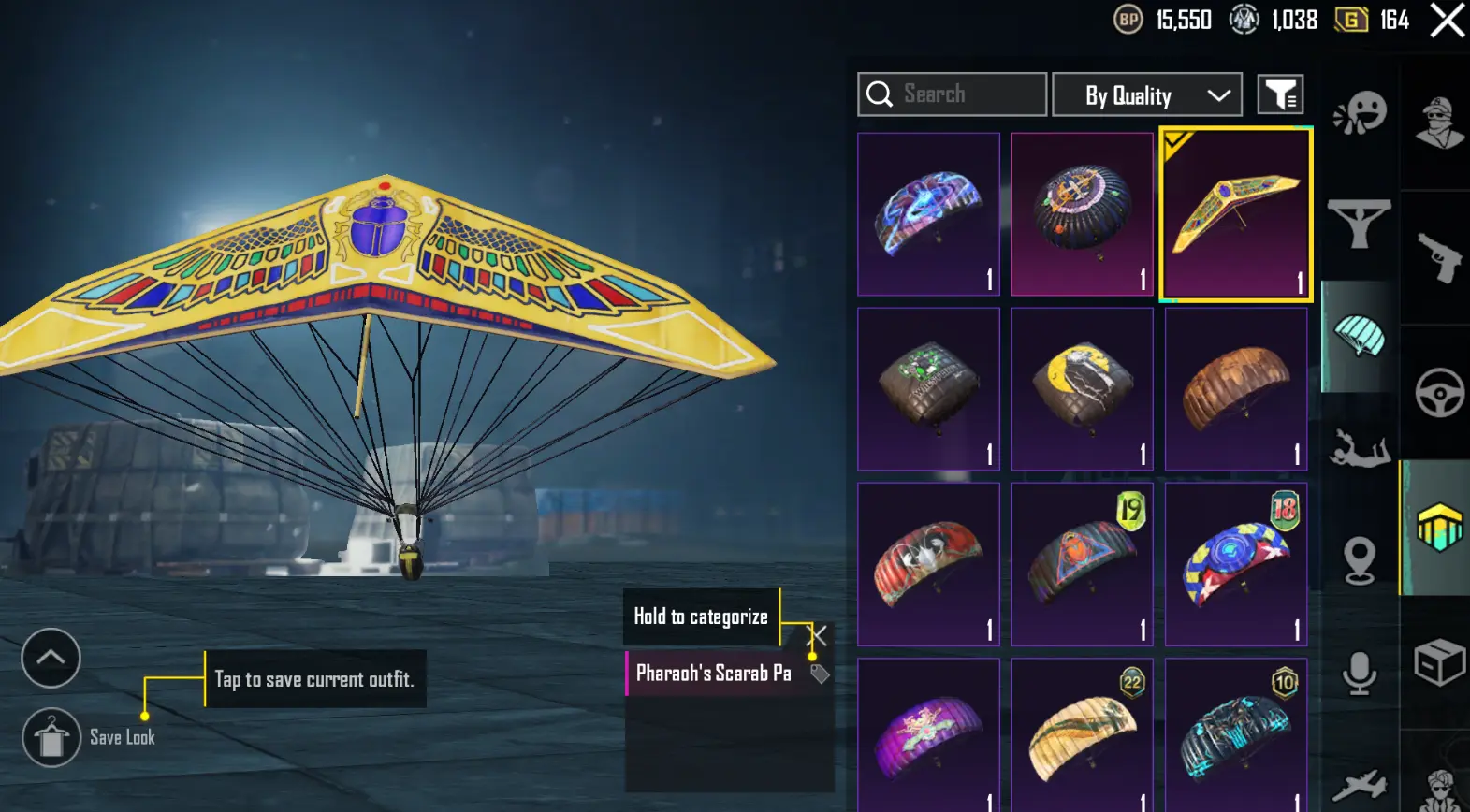Choose the brown leather parachute thumbnail

point(1235,389)
